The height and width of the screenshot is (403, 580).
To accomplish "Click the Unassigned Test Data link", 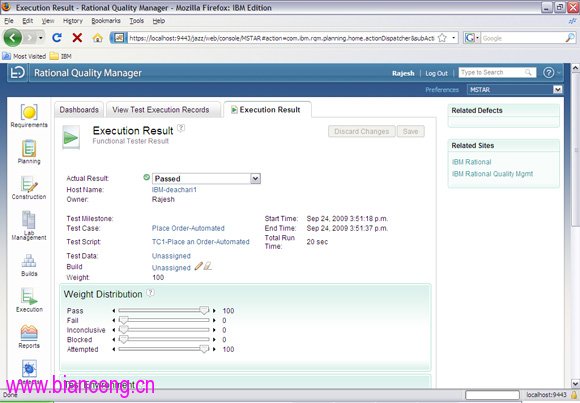I will [x=171, y=256].
